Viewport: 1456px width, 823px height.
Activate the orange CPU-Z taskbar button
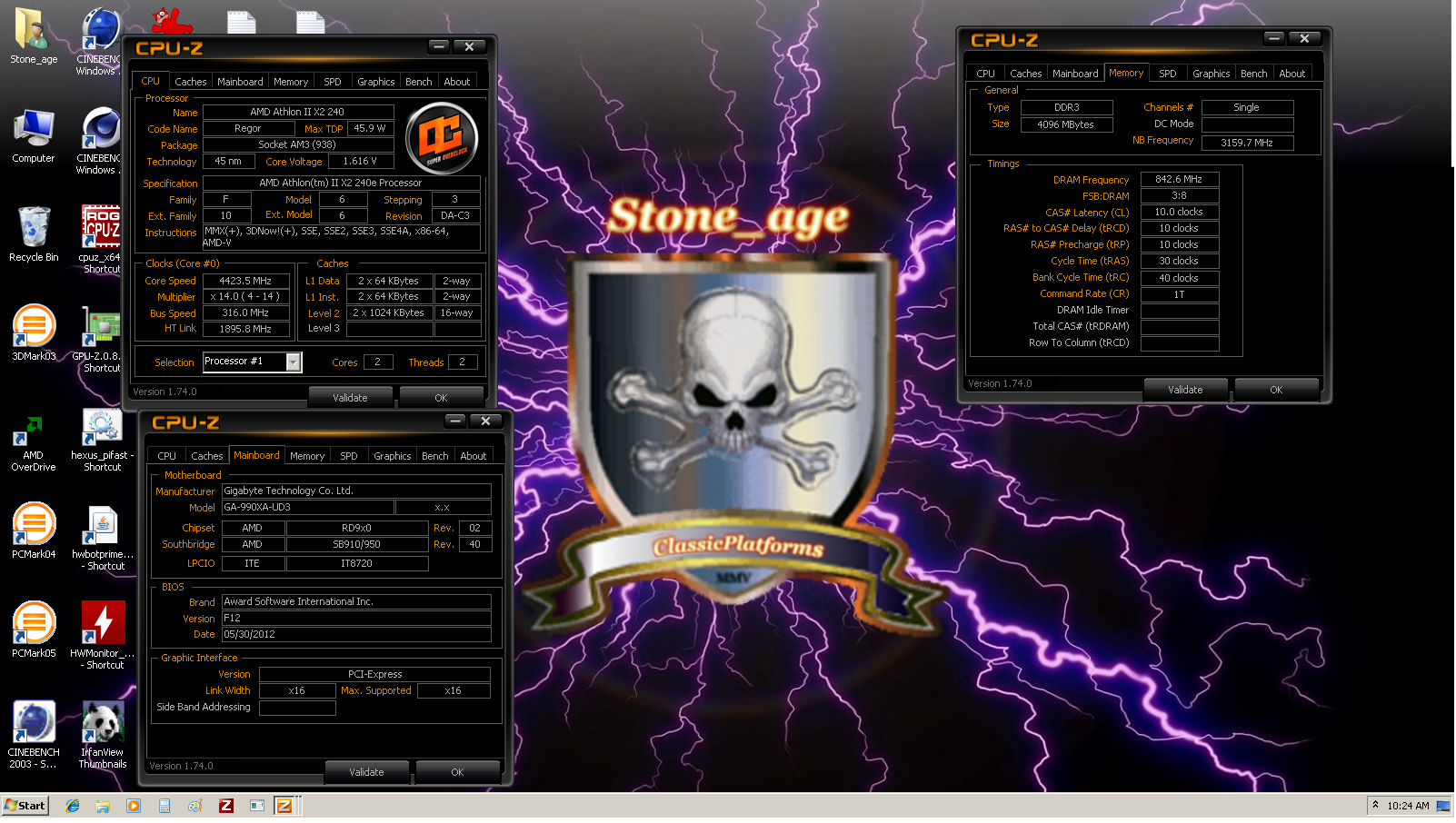point(284,806)
